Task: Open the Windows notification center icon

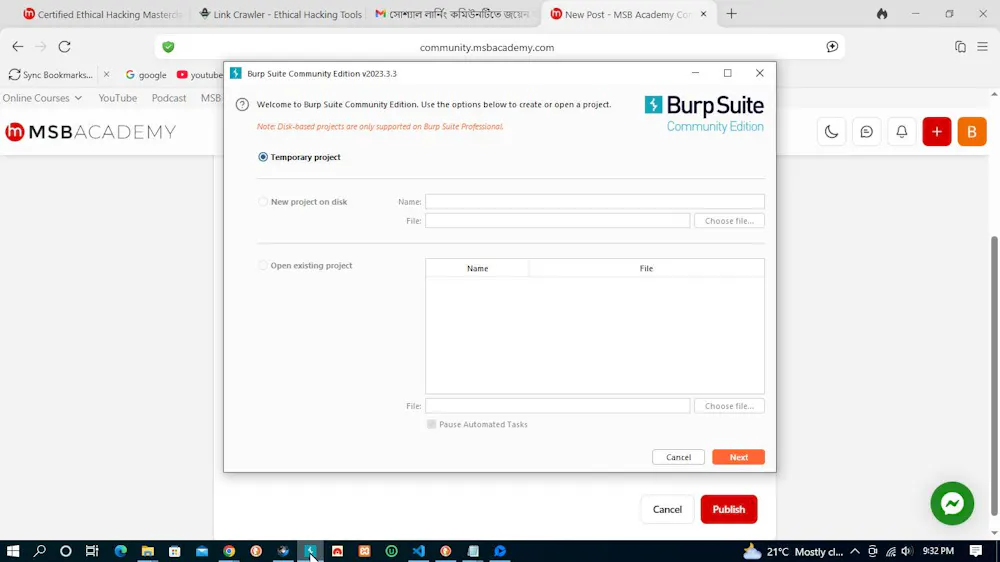Action: (975, 551)
